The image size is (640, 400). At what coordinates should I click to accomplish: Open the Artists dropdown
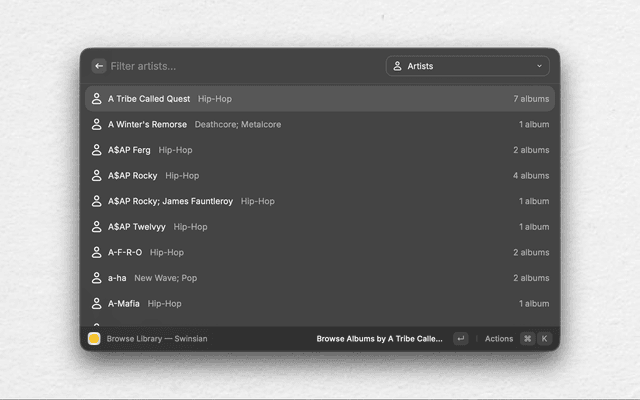[468, 66]
